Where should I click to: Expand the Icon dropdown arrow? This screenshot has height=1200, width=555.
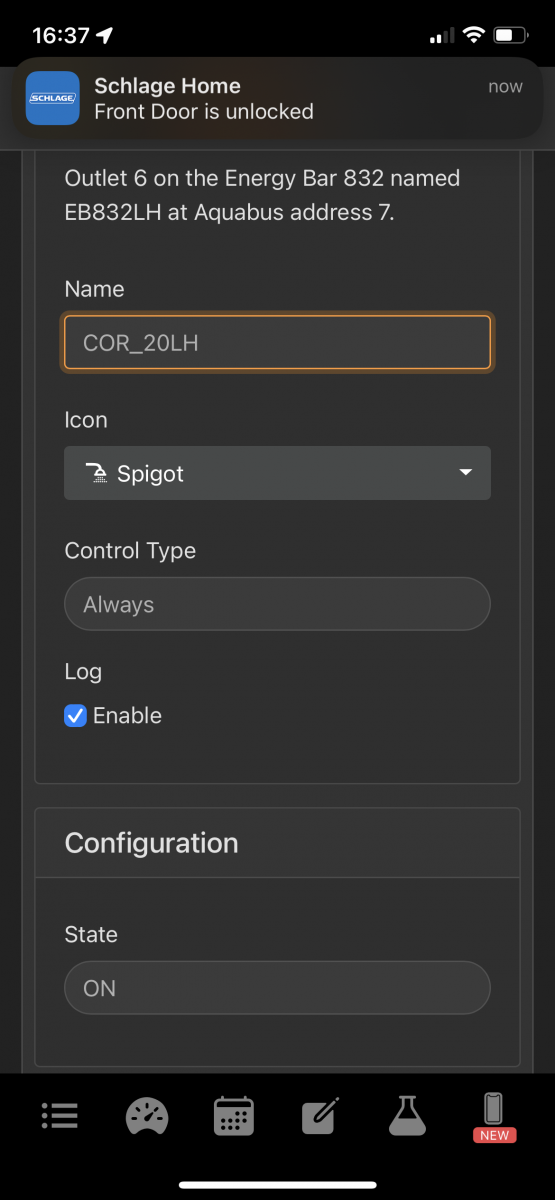[x=465, y=472]
